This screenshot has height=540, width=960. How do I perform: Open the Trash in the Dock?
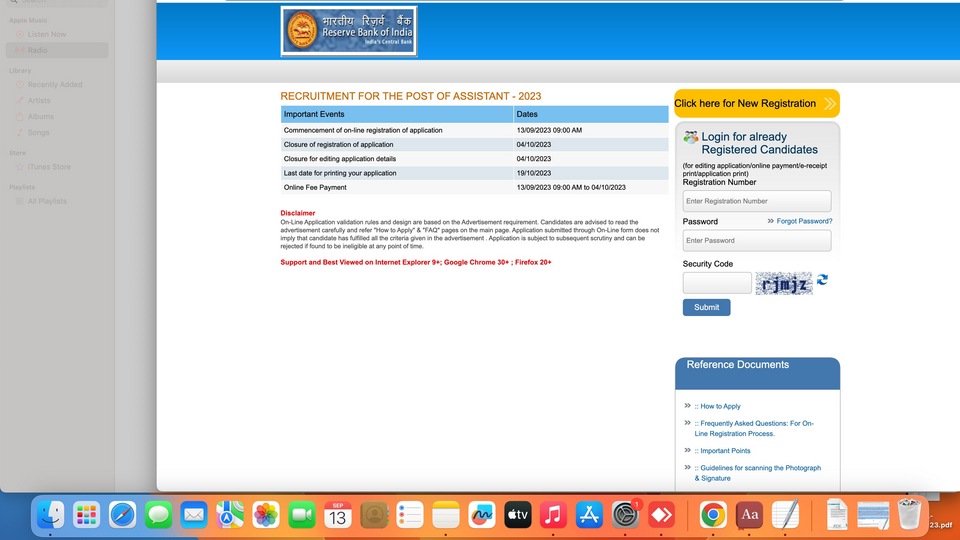click(909, 515)
